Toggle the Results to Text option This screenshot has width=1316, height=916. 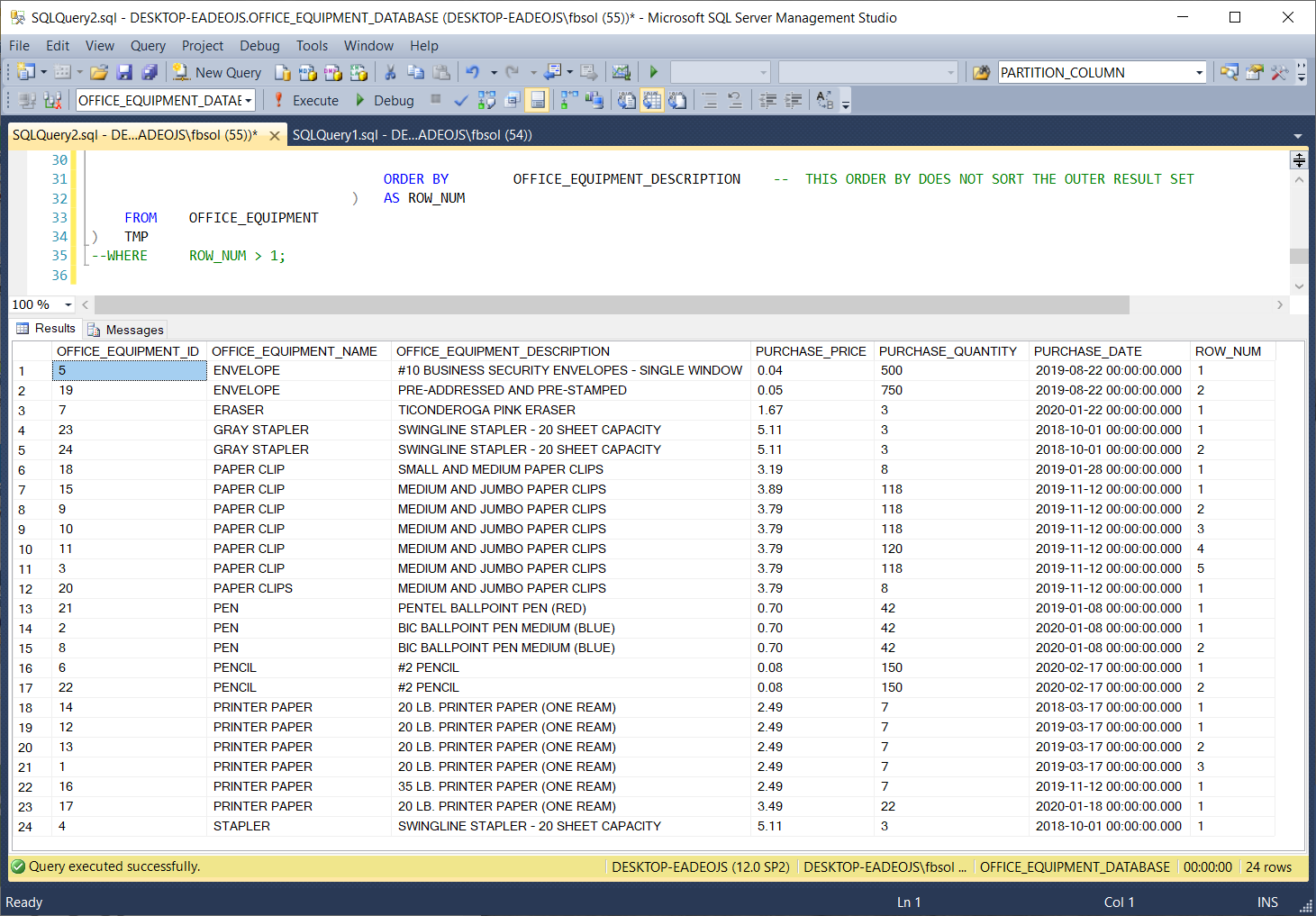point(626,101)
